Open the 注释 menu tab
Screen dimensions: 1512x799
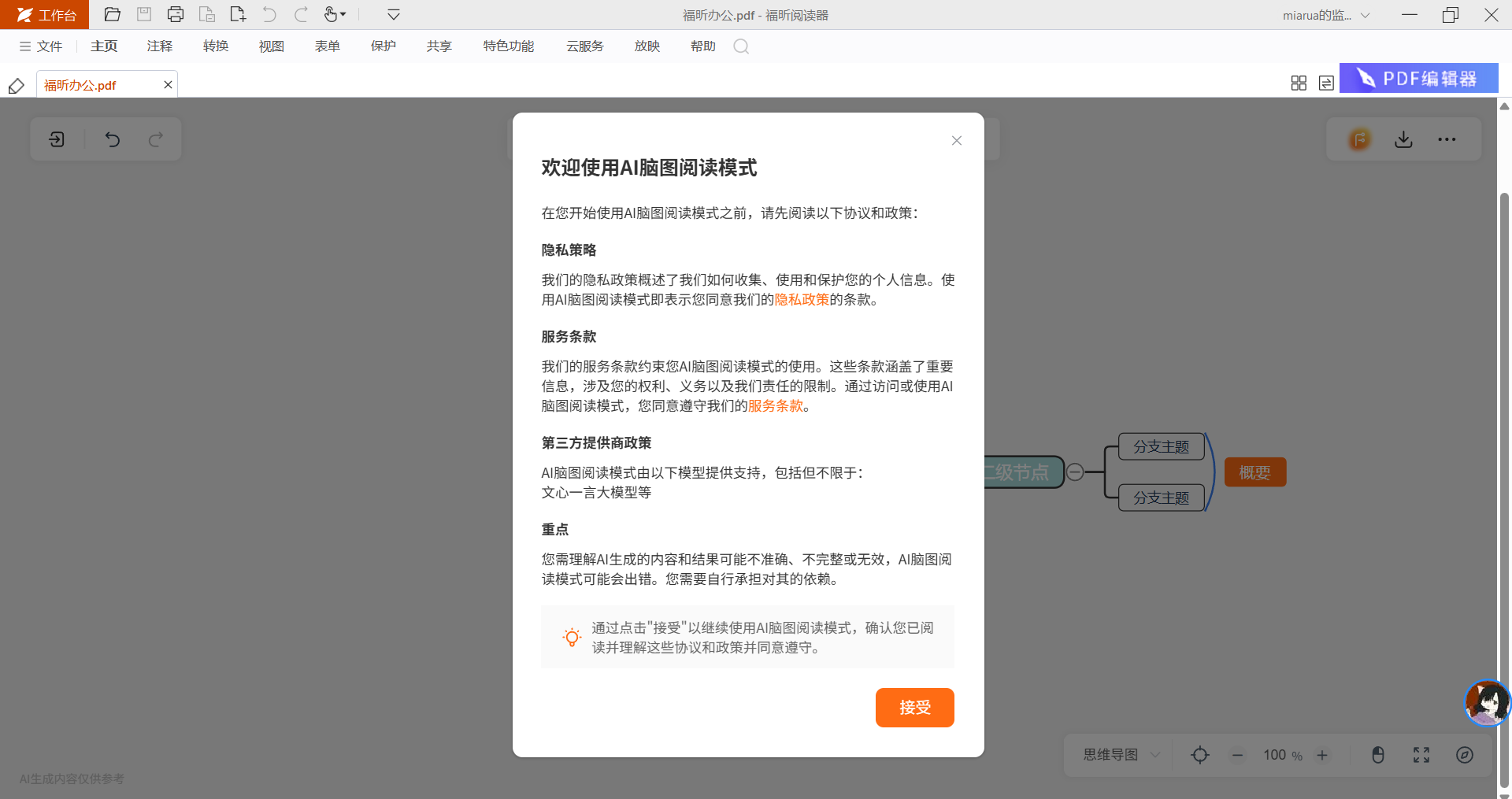[159, 46]
